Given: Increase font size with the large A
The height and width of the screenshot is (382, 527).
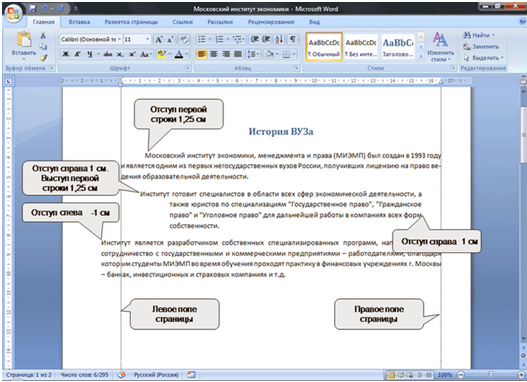Looking at the screenshot, I should point(159,40).
